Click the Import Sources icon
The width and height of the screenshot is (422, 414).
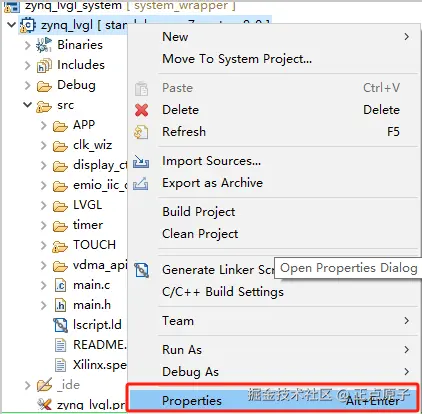click(141, 162)
